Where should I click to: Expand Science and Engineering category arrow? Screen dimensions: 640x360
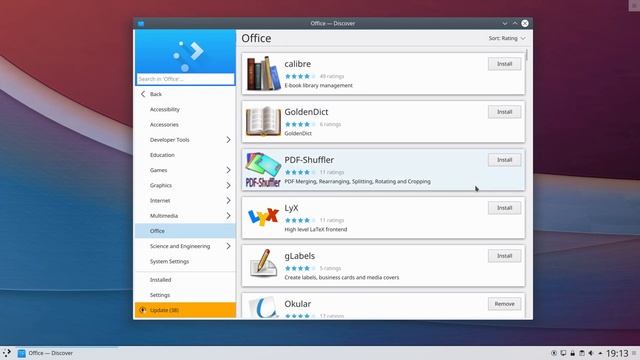pyautogui.click(x=228, y=246)
